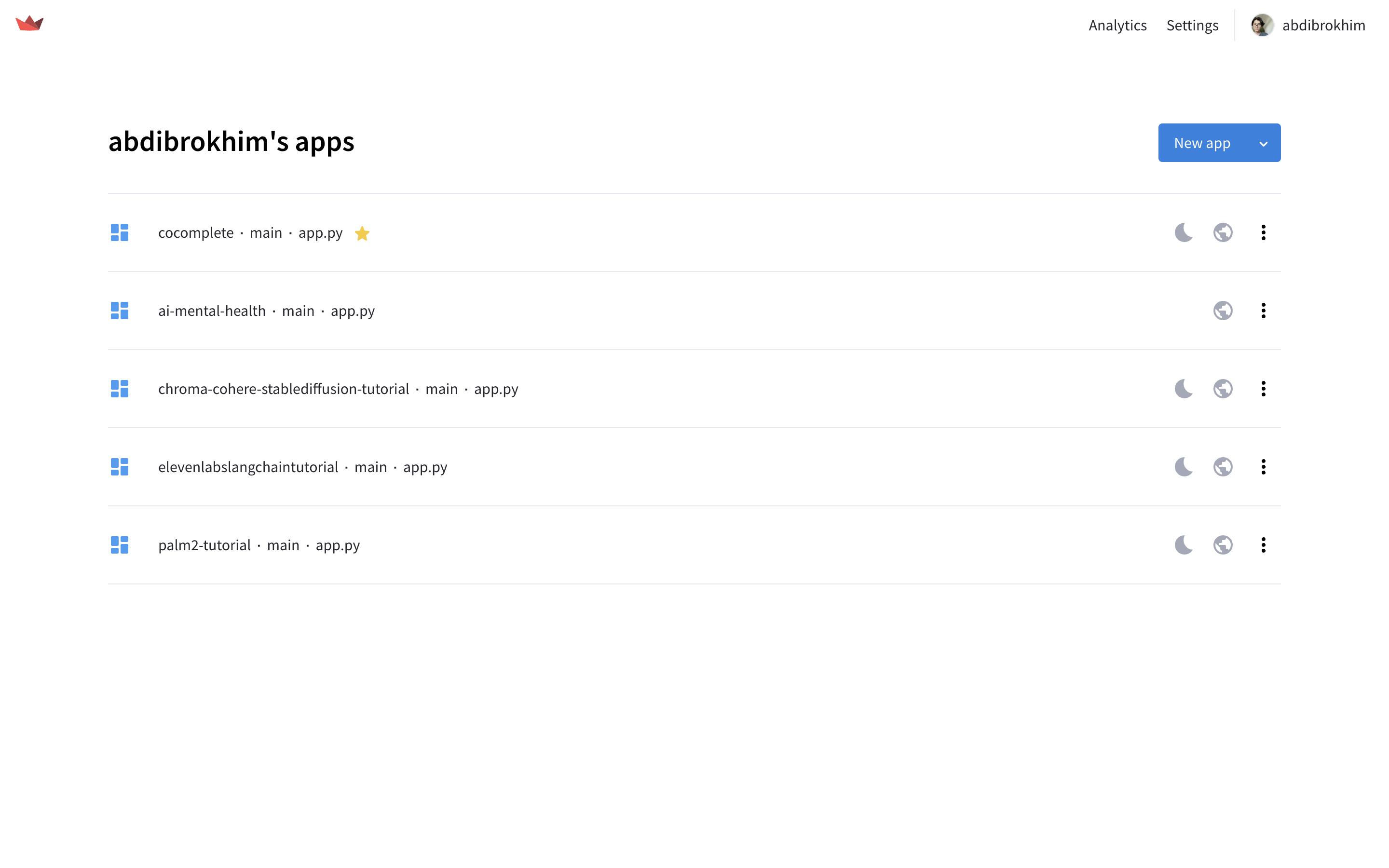Viewport: 1389px width, 868px height.
Task: Click the grid icon next to ai-mental-health
Action: (x=120, y=311)
